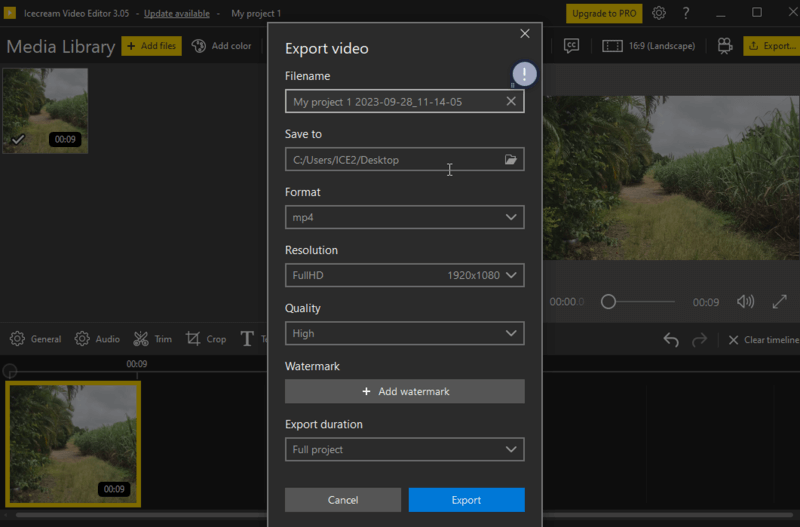800x527 pixels.
Task: Click the blue Export button
Action: pyautogui.click(x=466, y=500)
